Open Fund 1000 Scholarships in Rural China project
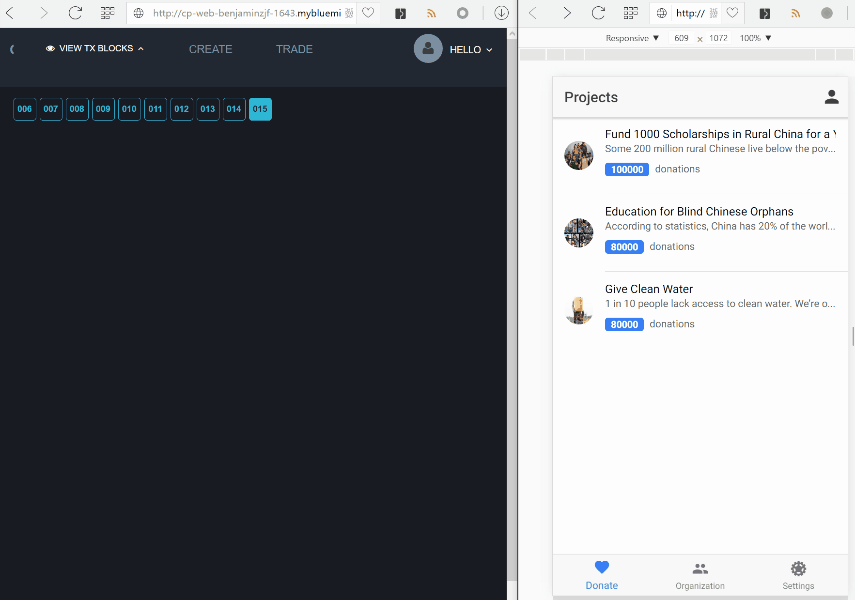Viewport: 855px width, 600px height. (x=700, y=156)
